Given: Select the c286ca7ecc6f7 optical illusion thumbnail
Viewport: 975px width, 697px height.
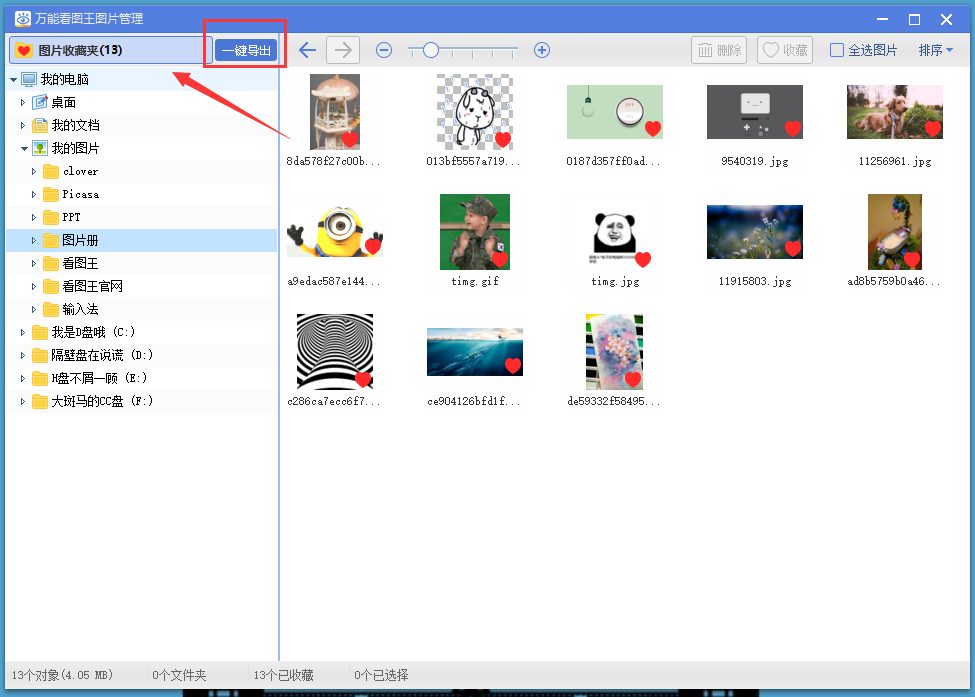Looking at the screenshot, I should (x=335, y=352).
